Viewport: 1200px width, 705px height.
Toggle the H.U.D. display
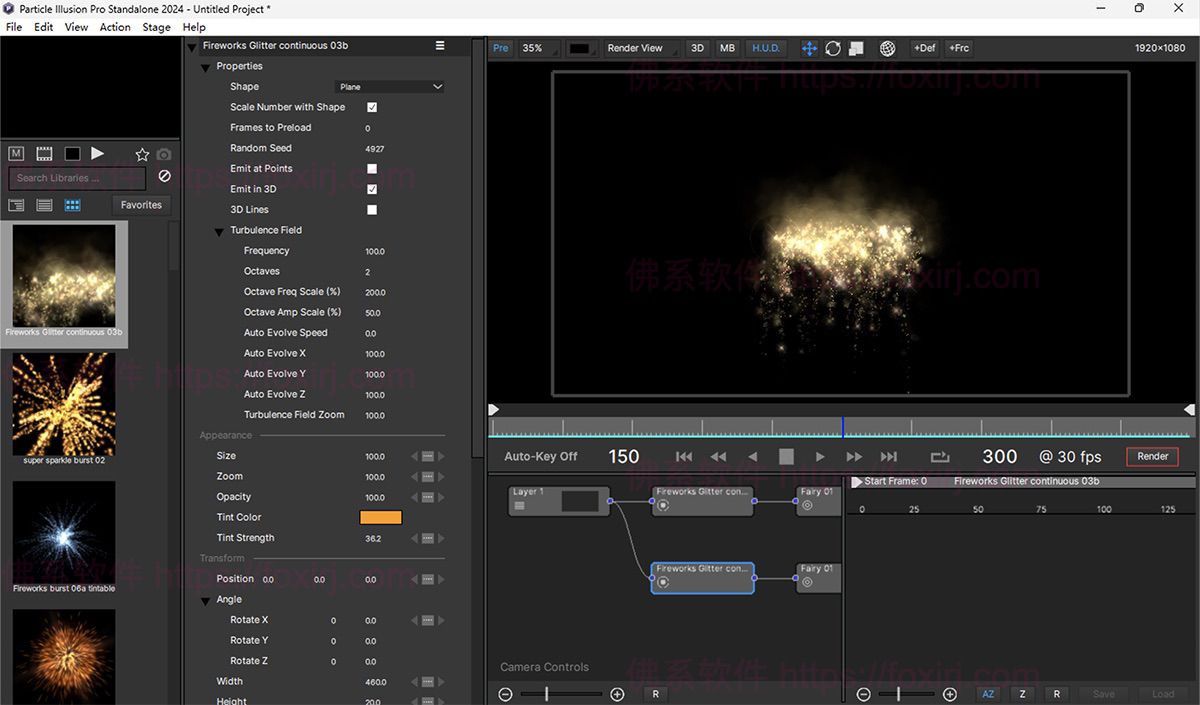(765, 47)
